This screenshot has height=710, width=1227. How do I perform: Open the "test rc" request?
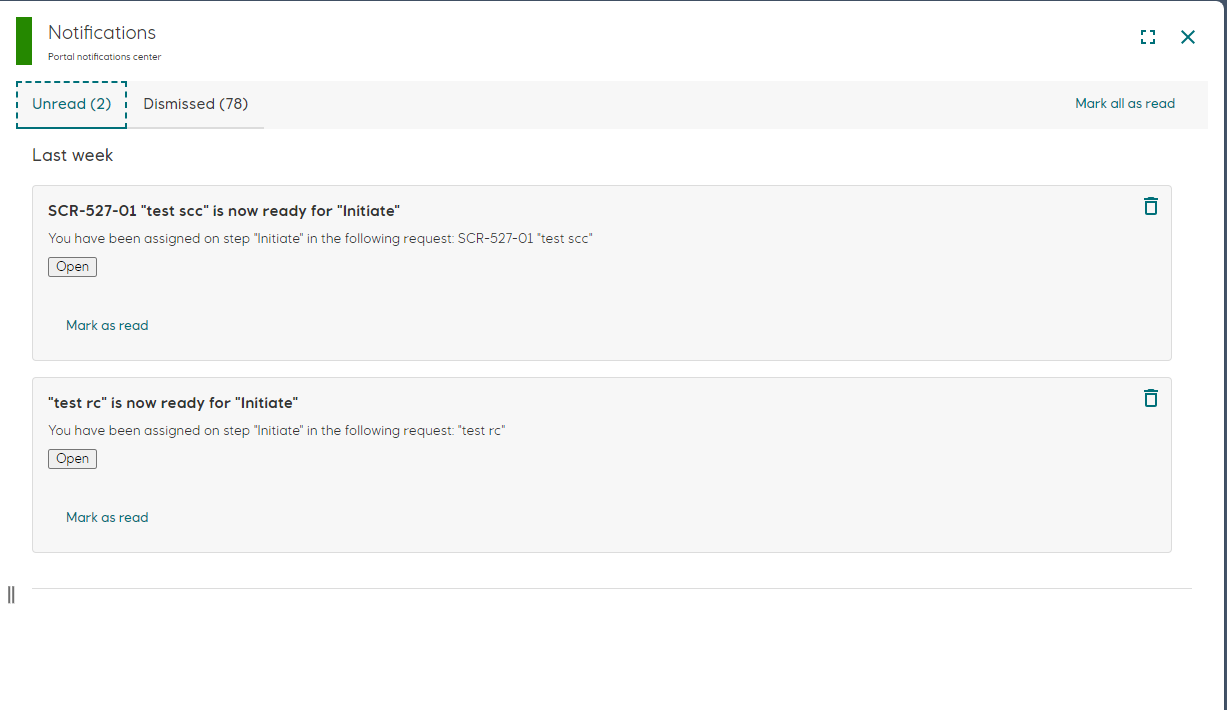coord(72,458)
